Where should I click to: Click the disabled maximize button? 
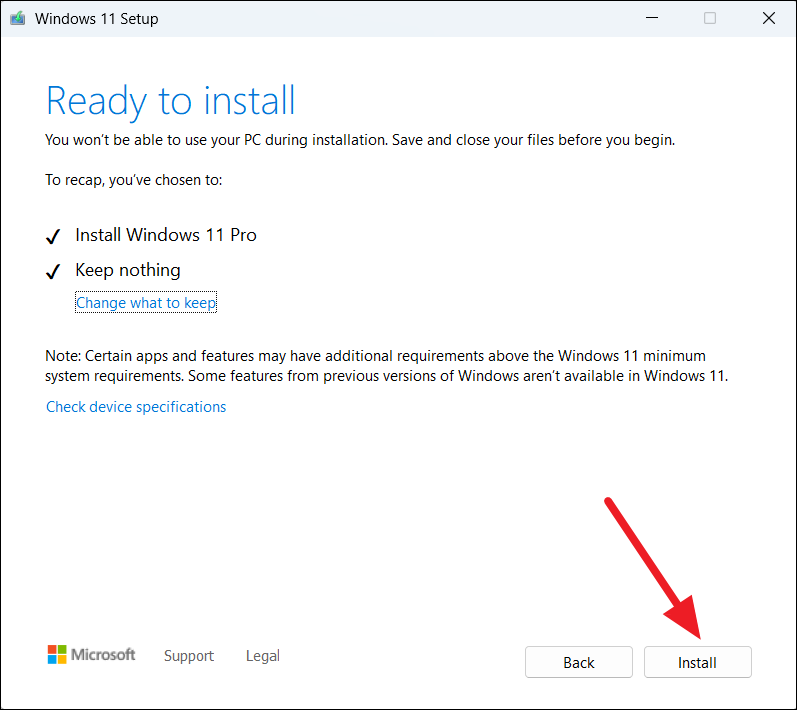[710, 18]
